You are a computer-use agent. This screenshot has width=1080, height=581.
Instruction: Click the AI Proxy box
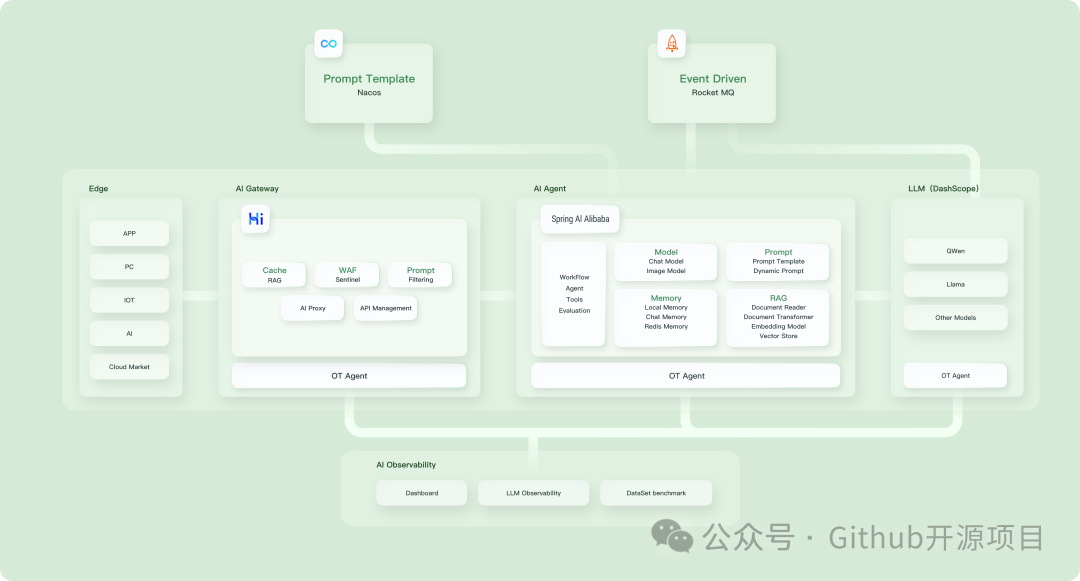click(x=313, y=308)
